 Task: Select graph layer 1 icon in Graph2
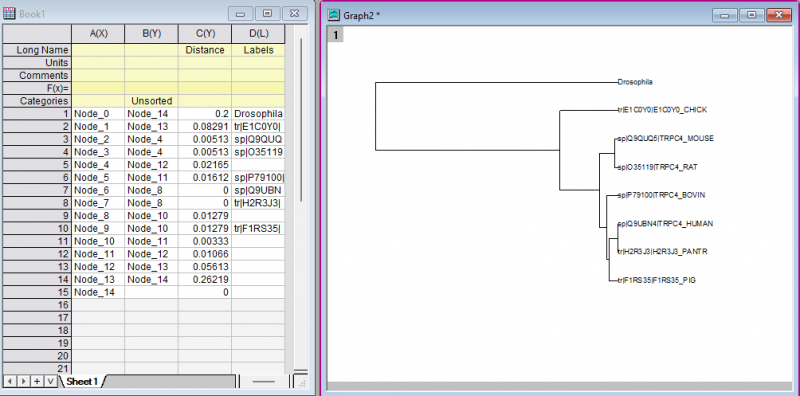click(336, 35)
